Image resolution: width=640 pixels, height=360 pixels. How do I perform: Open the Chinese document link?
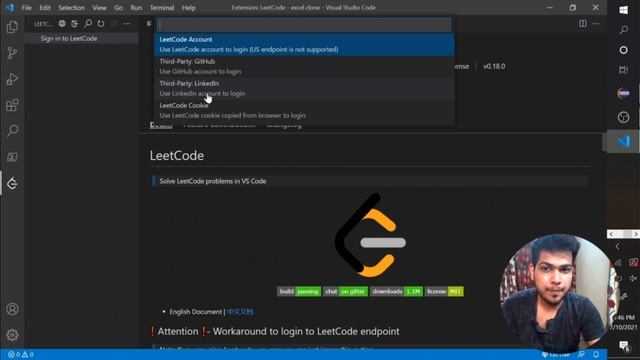(240, 312)
